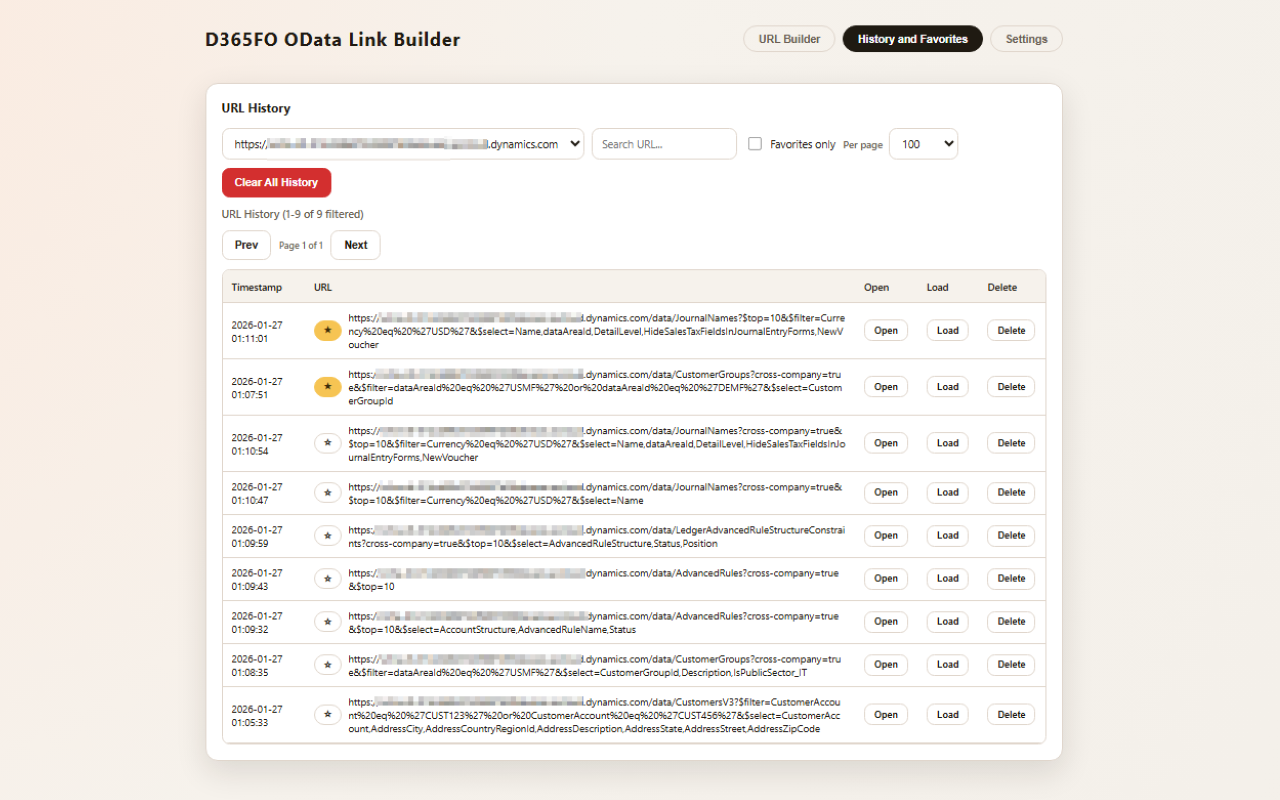Viewport: 1280px width, 800px height.
Task: Open the 01:10:54 JournalNames URL
Action: click(886, 442)
